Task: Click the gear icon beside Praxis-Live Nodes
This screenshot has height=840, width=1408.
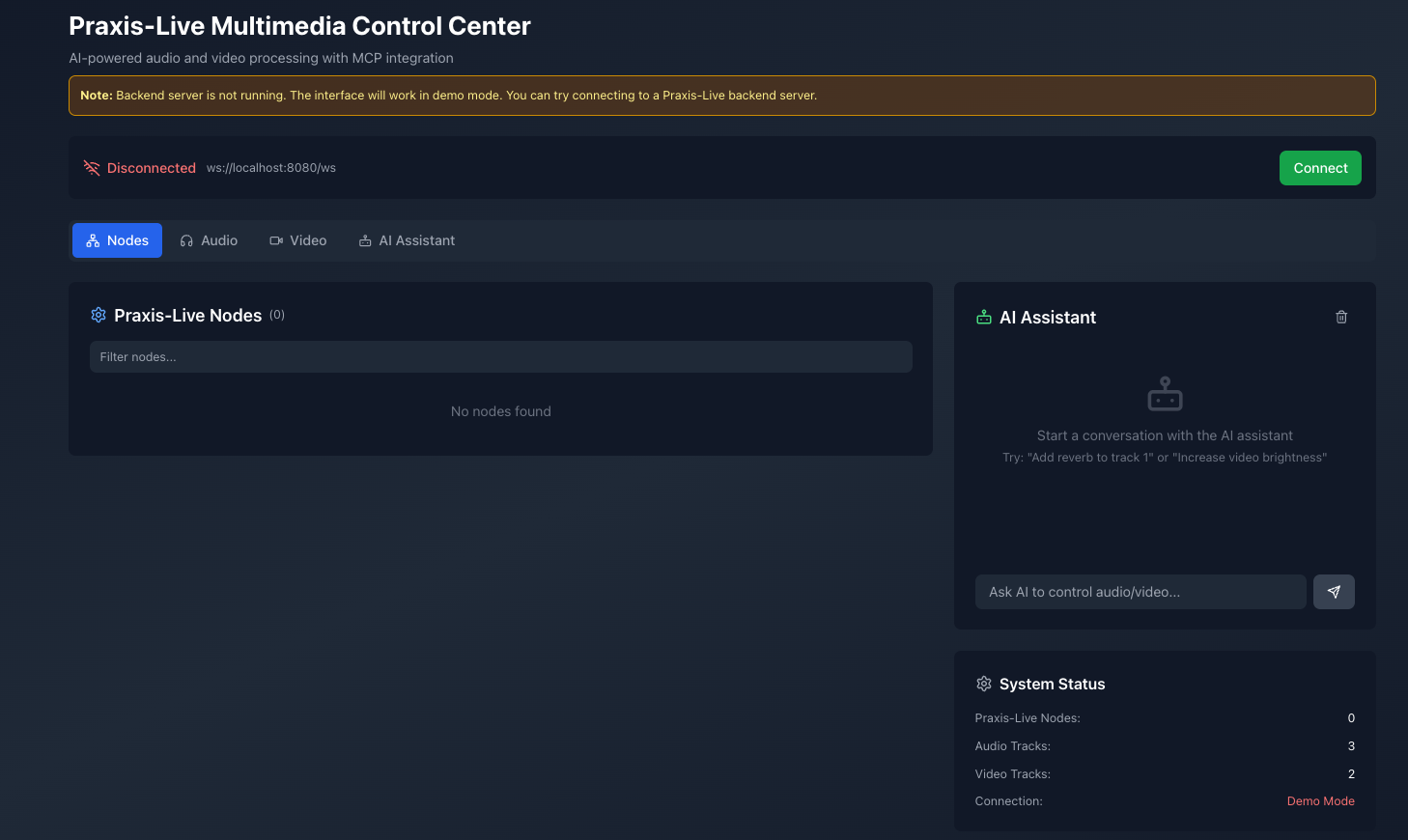Action: point(99,315)
